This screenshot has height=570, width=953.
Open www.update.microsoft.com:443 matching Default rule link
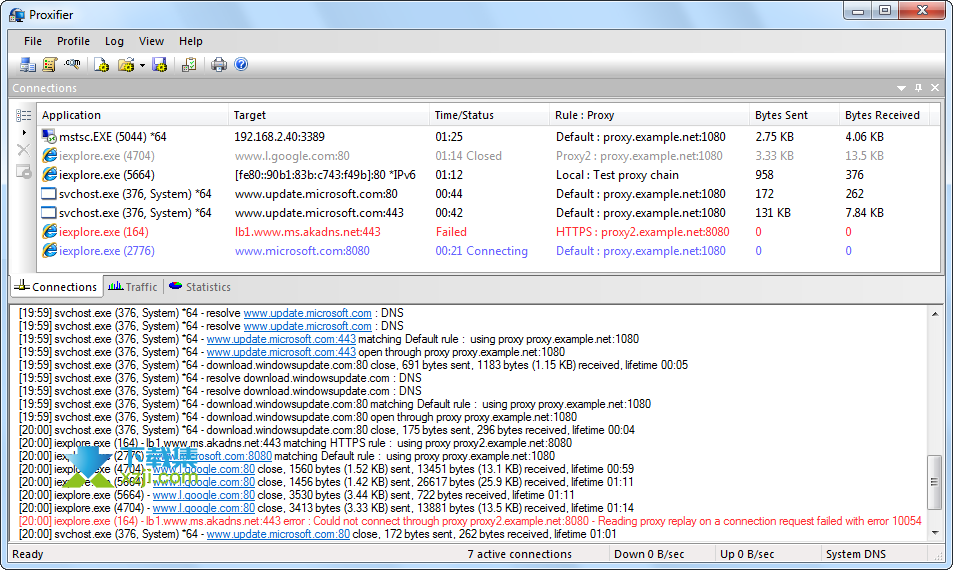(x=281, y=339)
